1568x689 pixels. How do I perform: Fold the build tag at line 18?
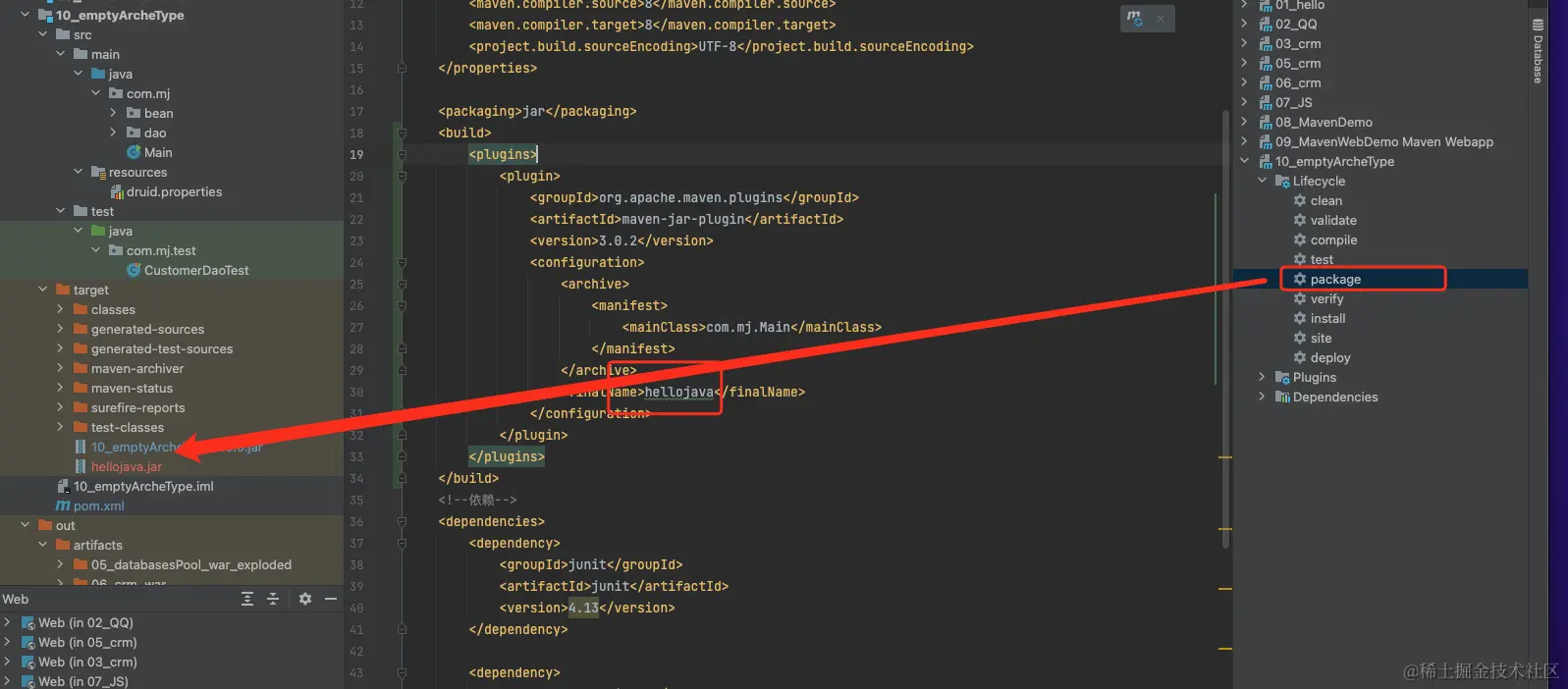pyautogui.click(x=402, y=133)
